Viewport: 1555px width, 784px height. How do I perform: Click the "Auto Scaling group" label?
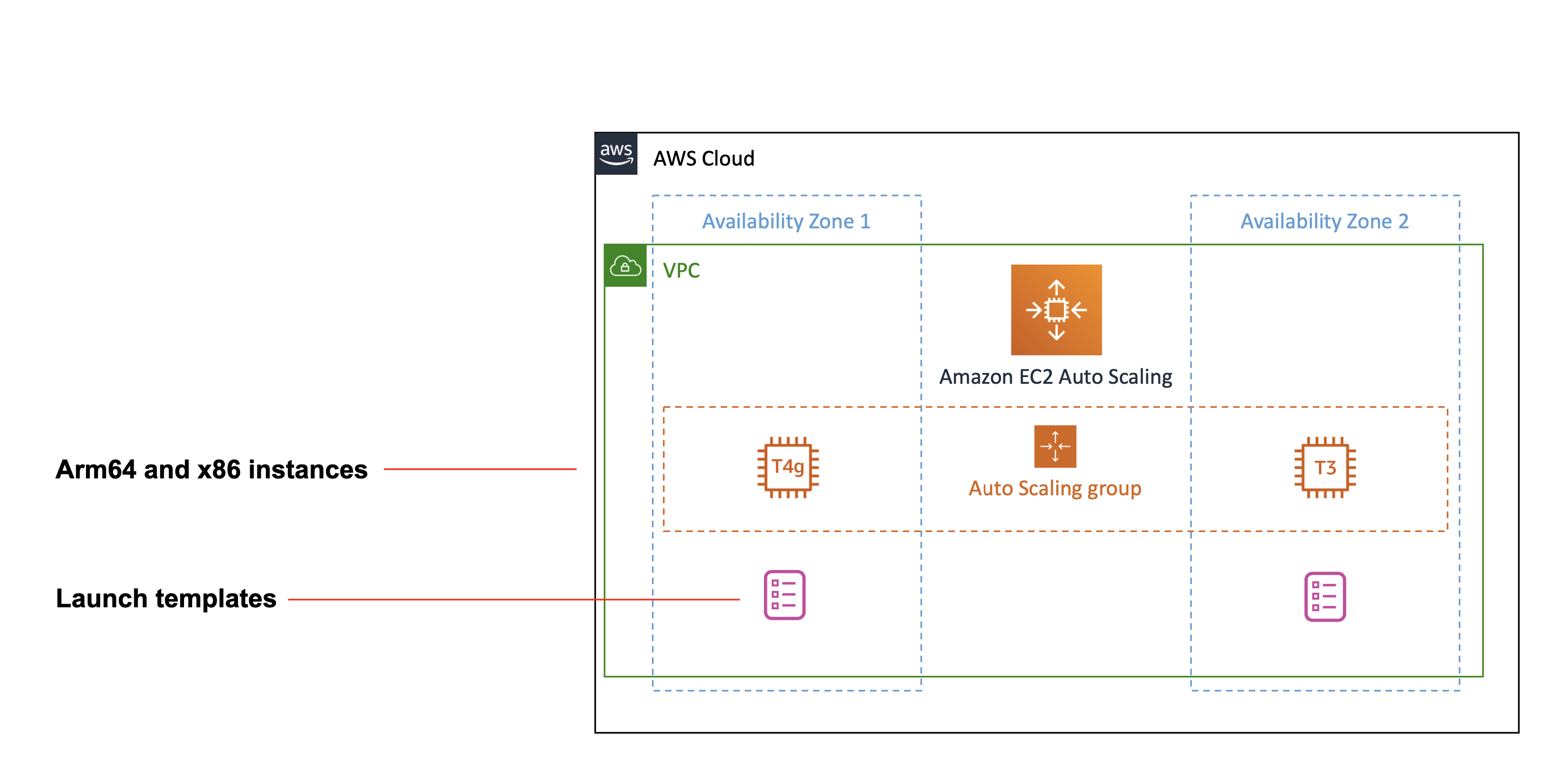coord(1055,488)
